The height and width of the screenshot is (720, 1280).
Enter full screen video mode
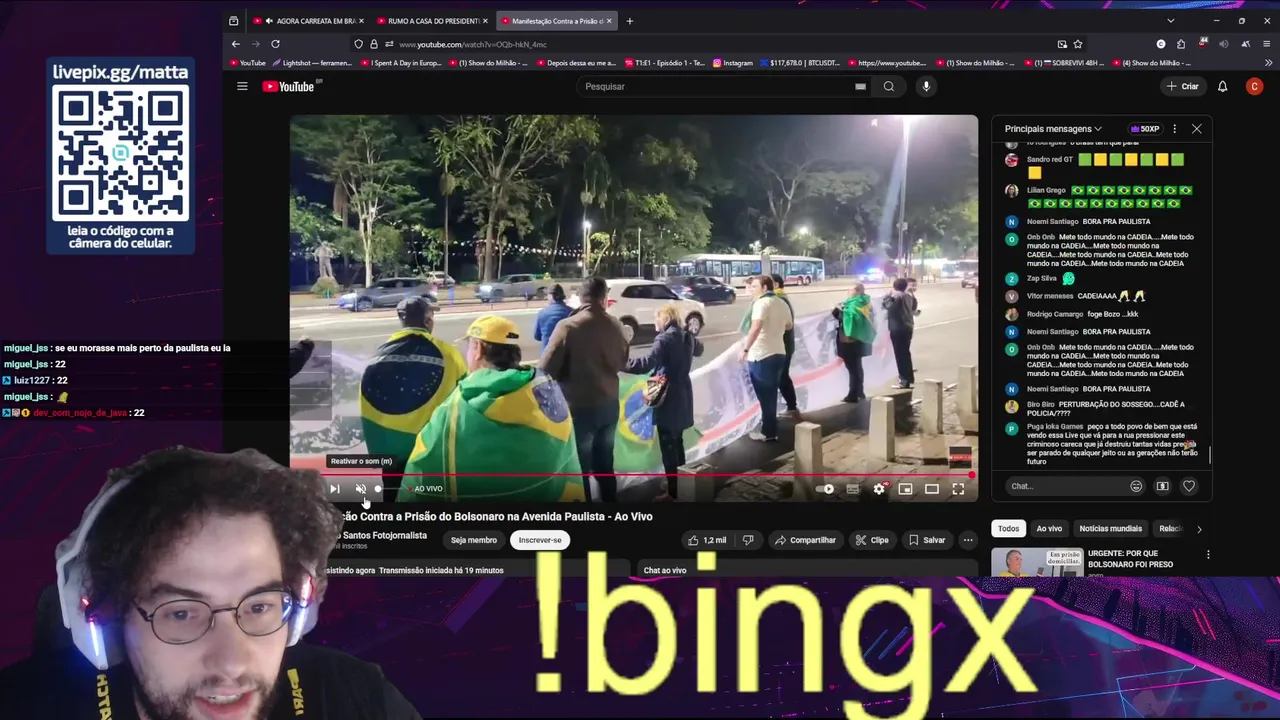(x=958, y=489)
